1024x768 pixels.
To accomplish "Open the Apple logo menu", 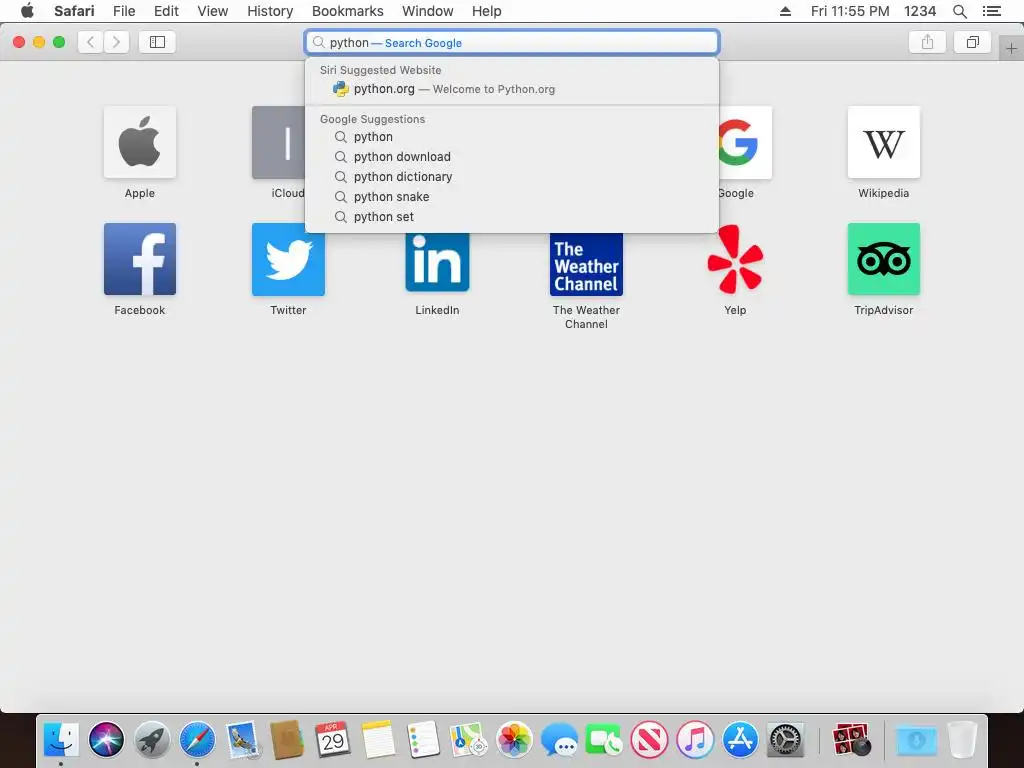I will coord(27,11).
